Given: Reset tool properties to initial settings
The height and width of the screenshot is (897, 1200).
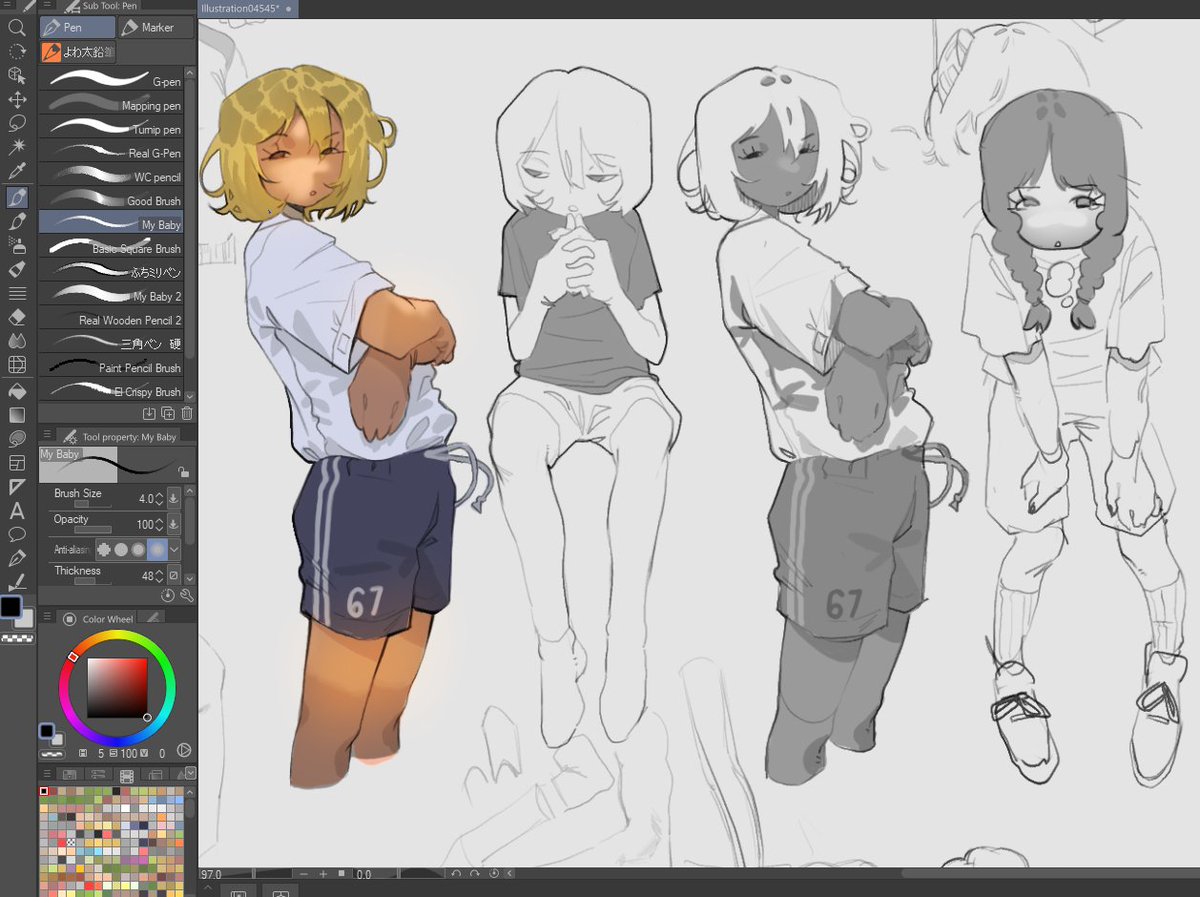Looking at the screenshot, I should point(168,595).
